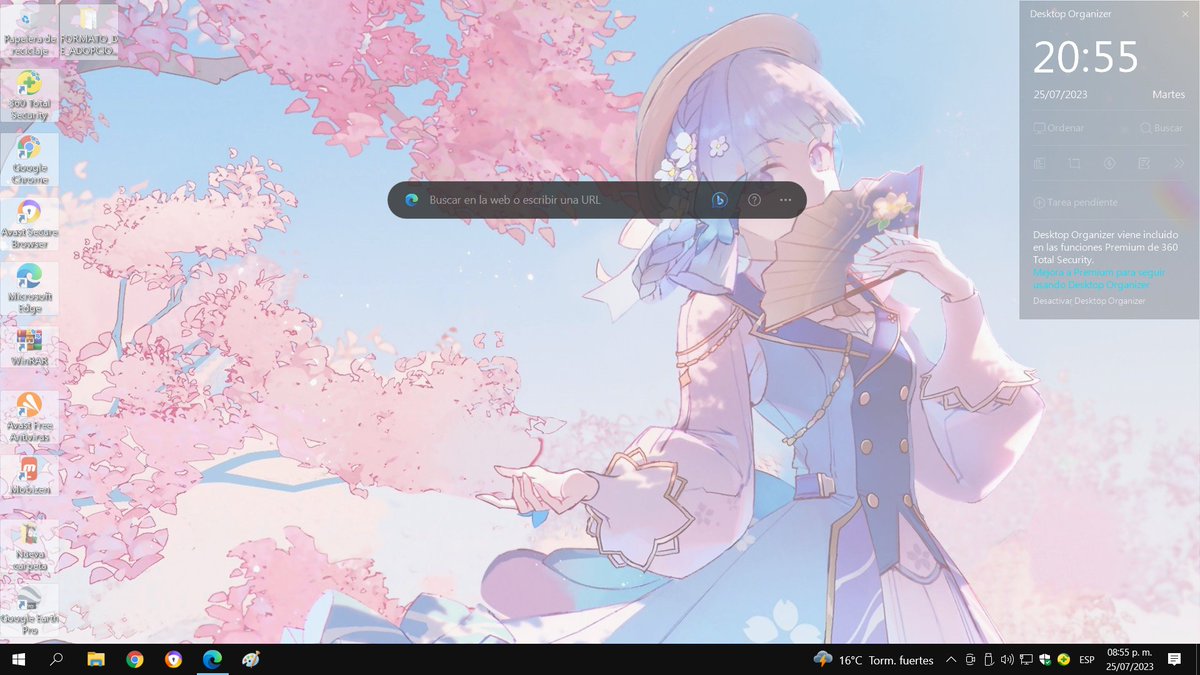Open the Papelera de reciclaje desktop icon
Viewport: 1200px width, 675px height.
pyautogui.click(x=30, y=31)
